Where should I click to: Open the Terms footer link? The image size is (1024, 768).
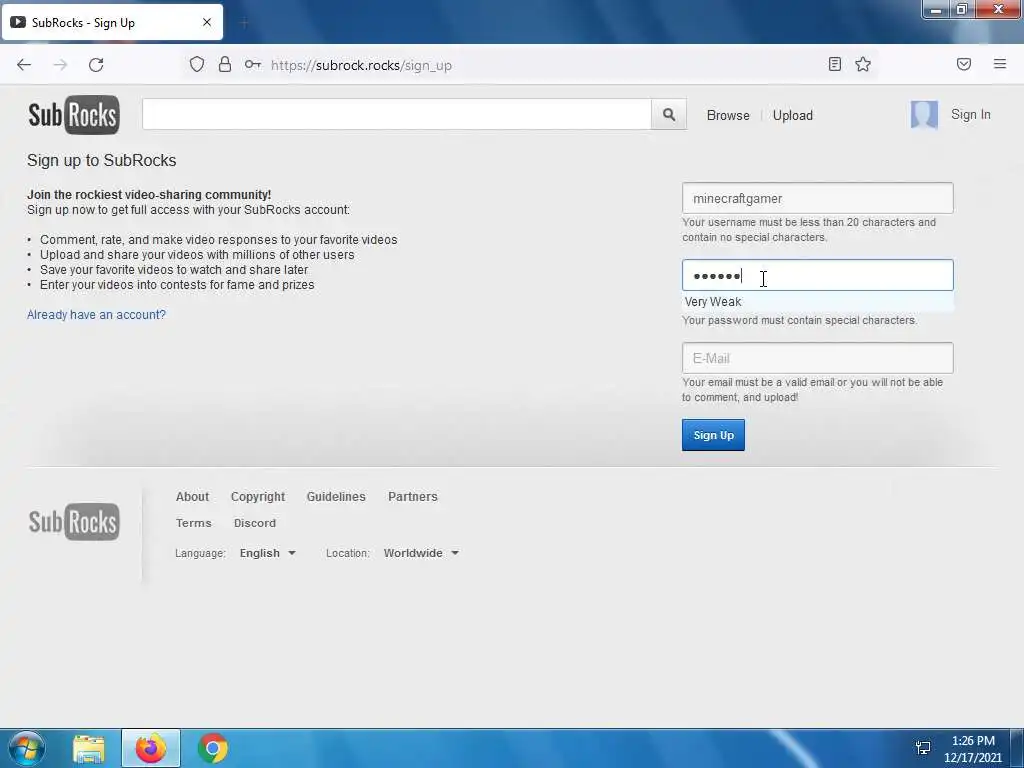tap(193, 523)
